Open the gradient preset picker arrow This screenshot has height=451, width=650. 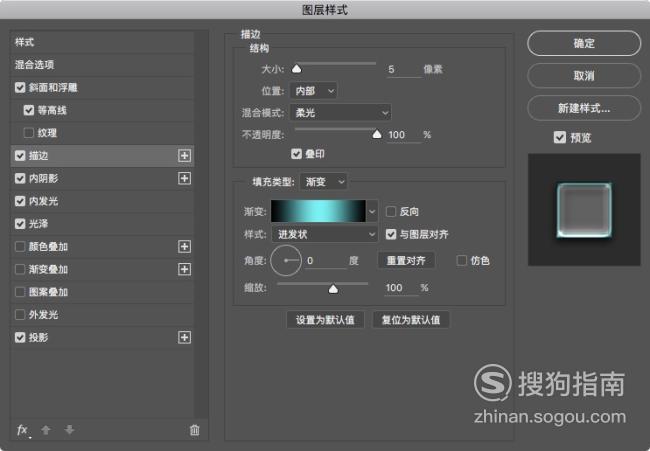click(372, 211)
